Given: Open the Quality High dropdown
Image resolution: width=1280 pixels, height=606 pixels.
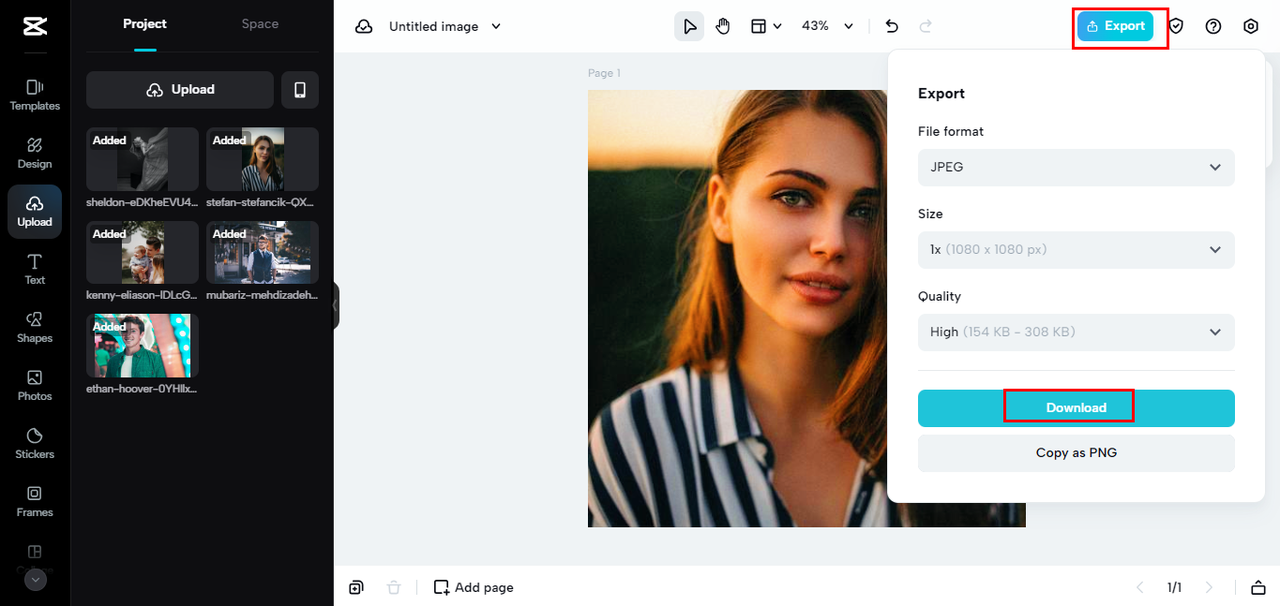Looking at the screenshot, I should click(1076, 332).
